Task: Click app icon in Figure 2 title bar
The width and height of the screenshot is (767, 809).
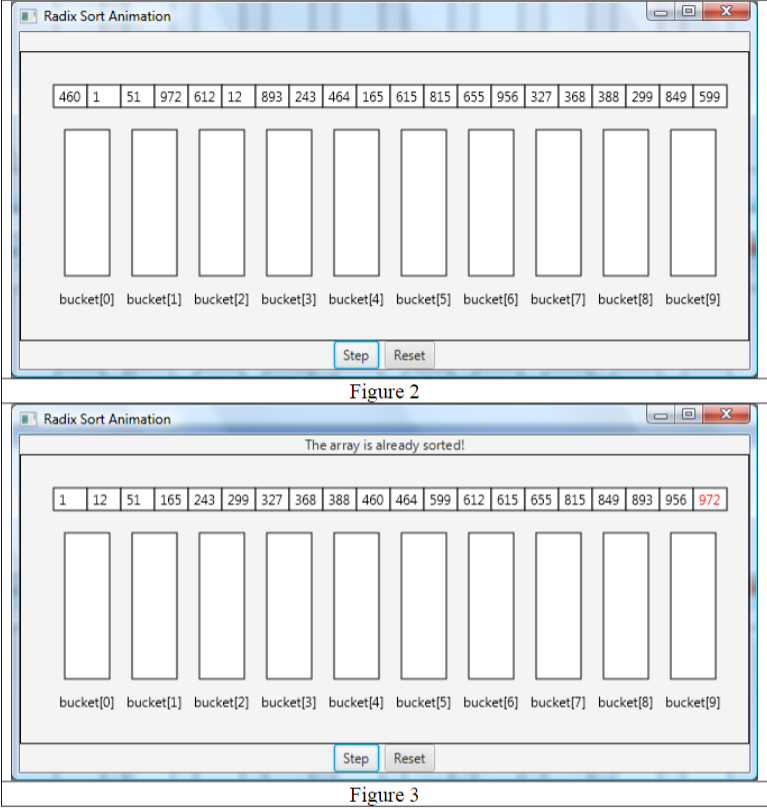Action: pos(28,17)
